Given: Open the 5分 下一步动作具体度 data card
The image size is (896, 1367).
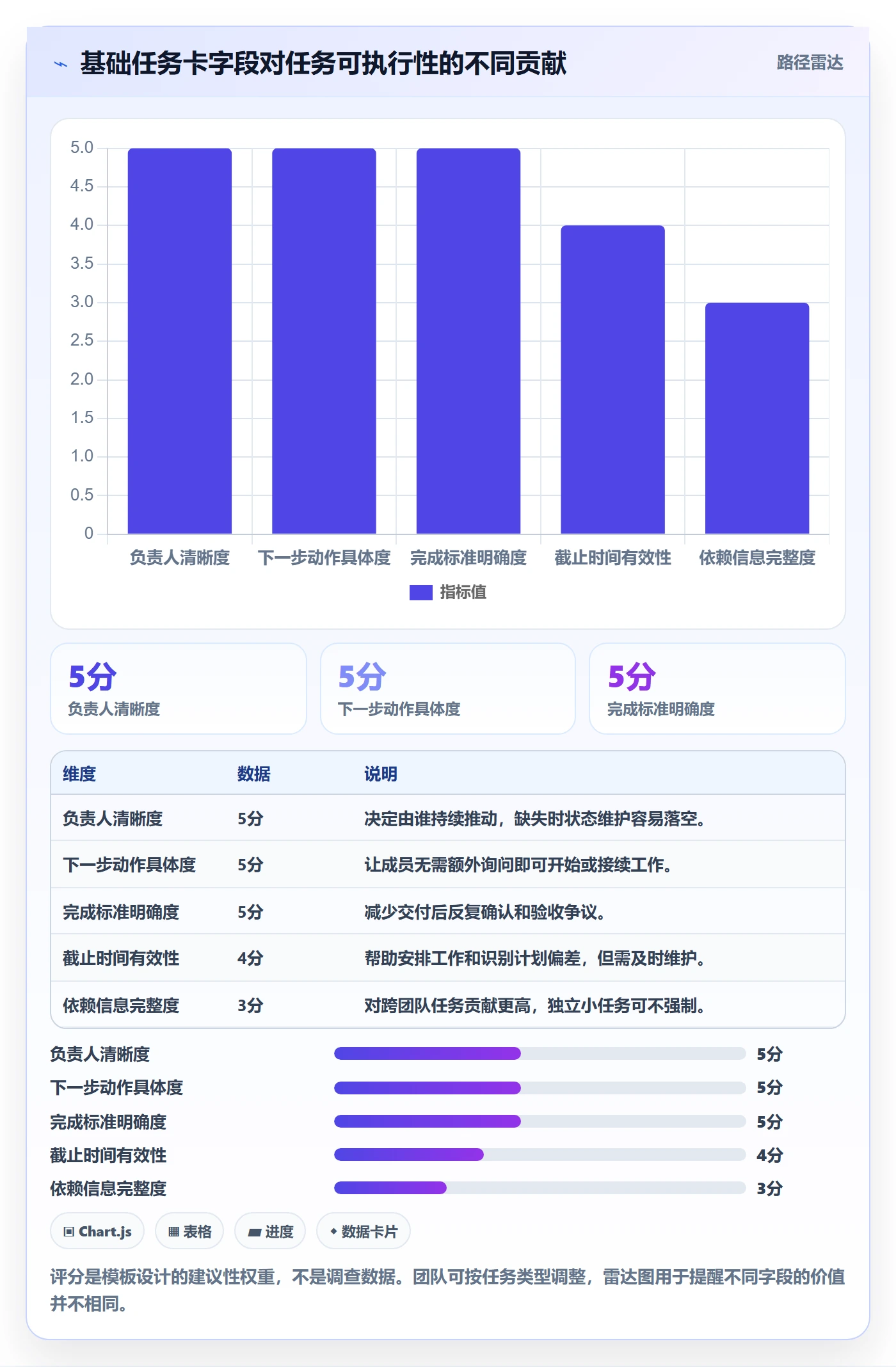Looking at the screenshot, I should coord(448,689).
